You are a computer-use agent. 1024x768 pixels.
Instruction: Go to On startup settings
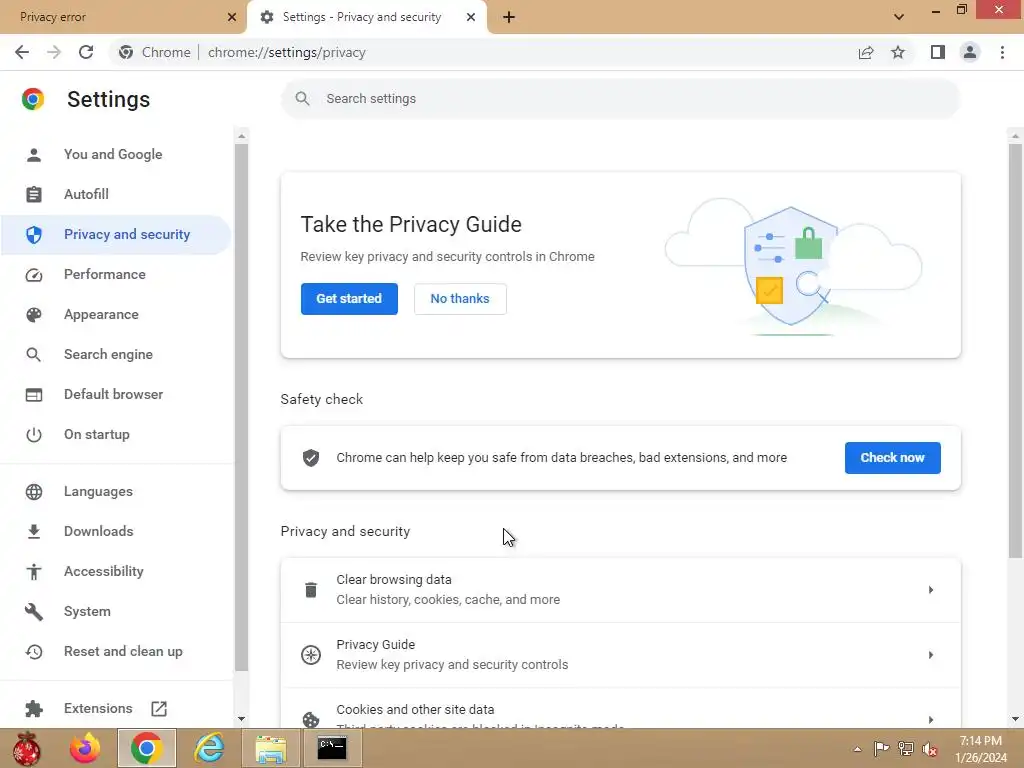coord(116,434)
